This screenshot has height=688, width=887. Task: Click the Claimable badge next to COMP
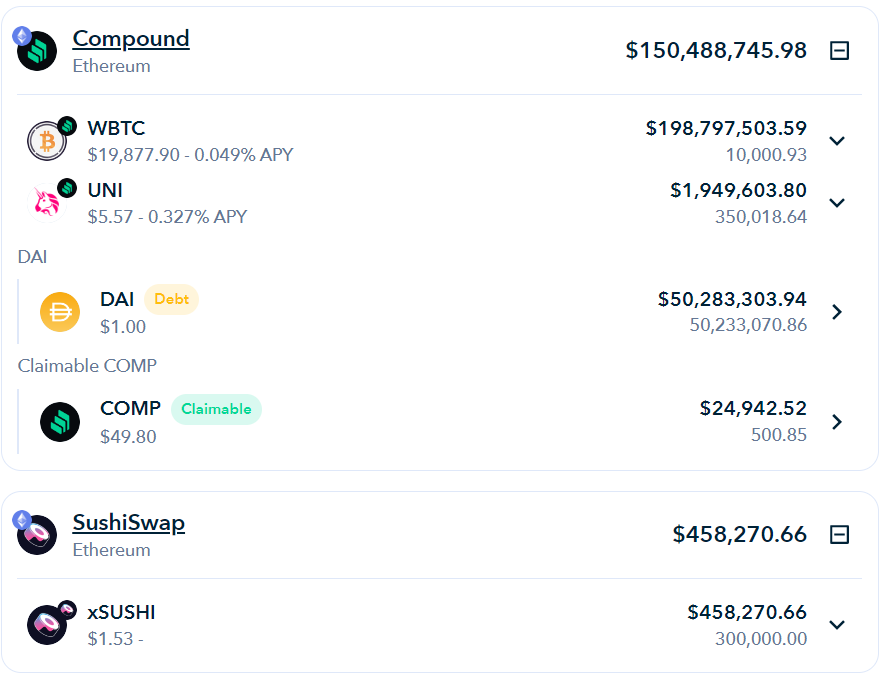tap(216, 409)
